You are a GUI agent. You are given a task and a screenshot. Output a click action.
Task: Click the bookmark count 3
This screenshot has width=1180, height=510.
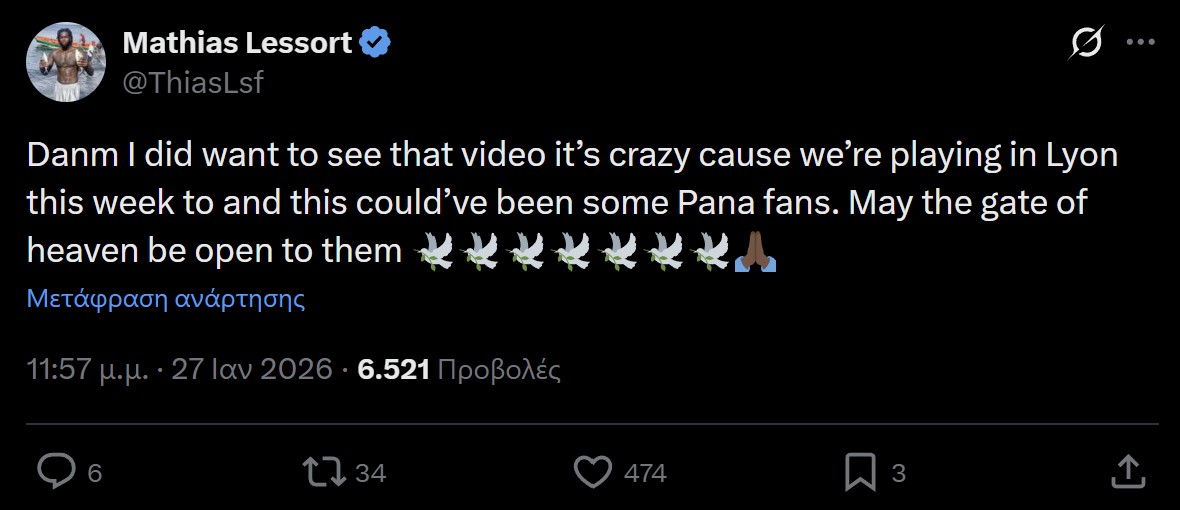(x=898, y=473)
